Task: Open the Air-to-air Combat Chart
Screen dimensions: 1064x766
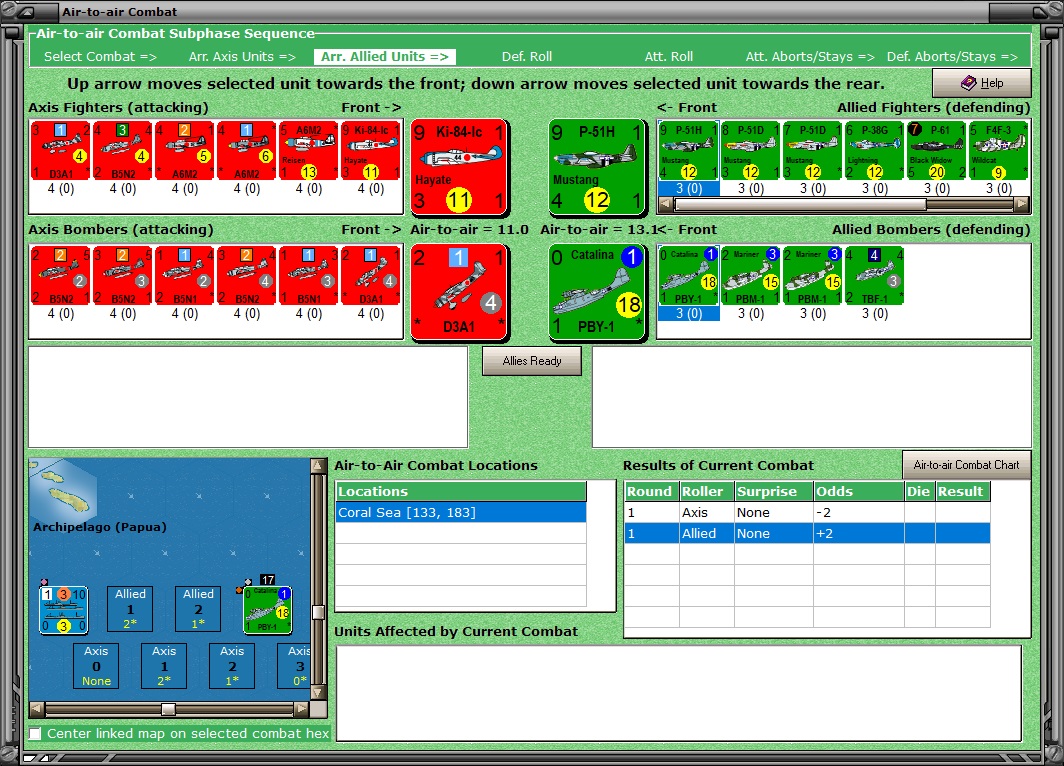Action: (966, 465)
